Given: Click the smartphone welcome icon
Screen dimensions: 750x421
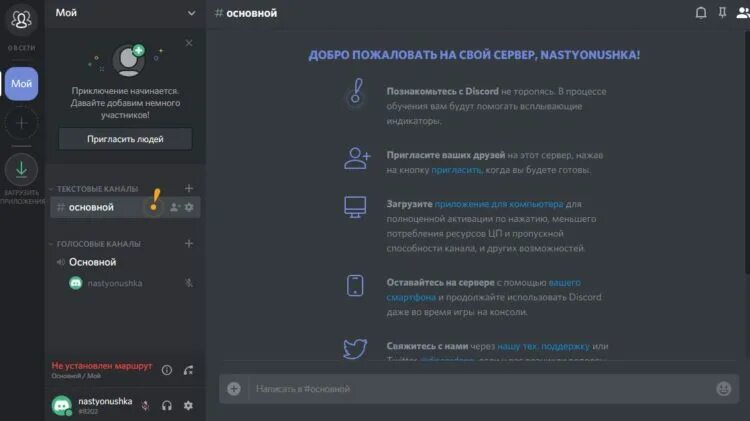Looking at the screenshot, I should click(355, 286).
